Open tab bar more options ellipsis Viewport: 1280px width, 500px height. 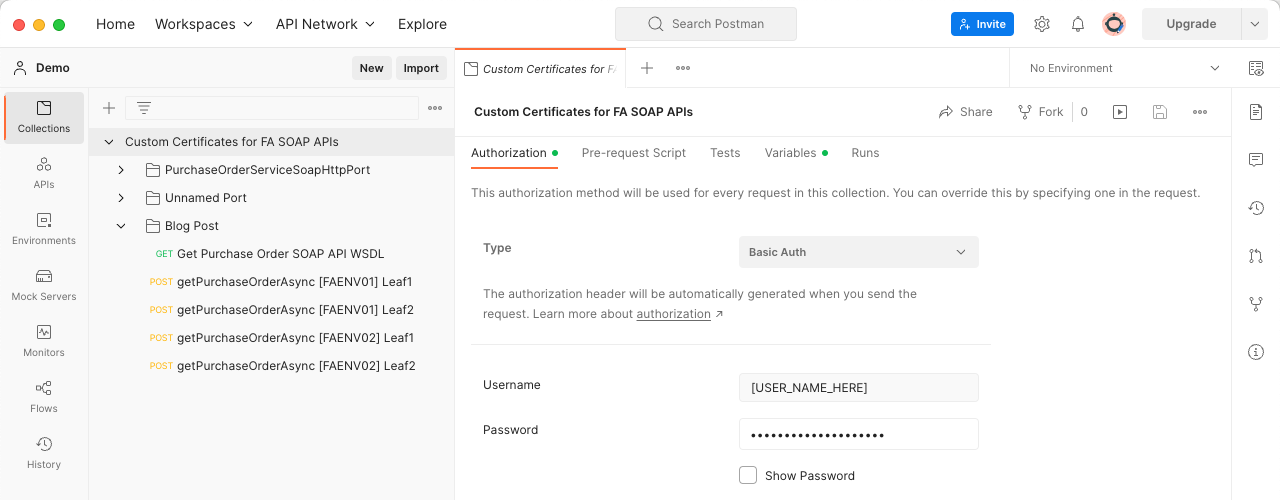click(683, 68)
